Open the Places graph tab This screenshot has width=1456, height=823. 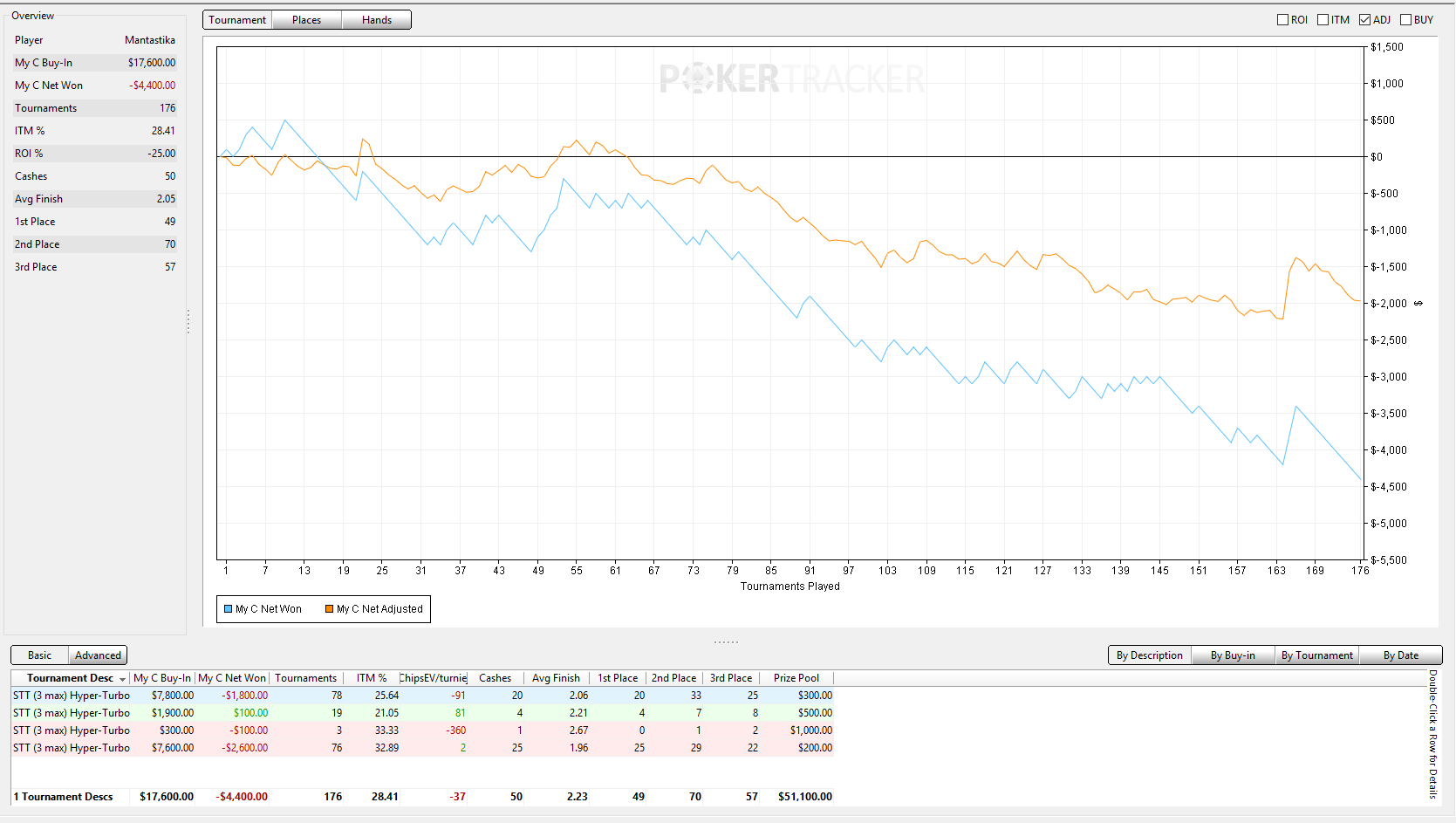[307, 20]
